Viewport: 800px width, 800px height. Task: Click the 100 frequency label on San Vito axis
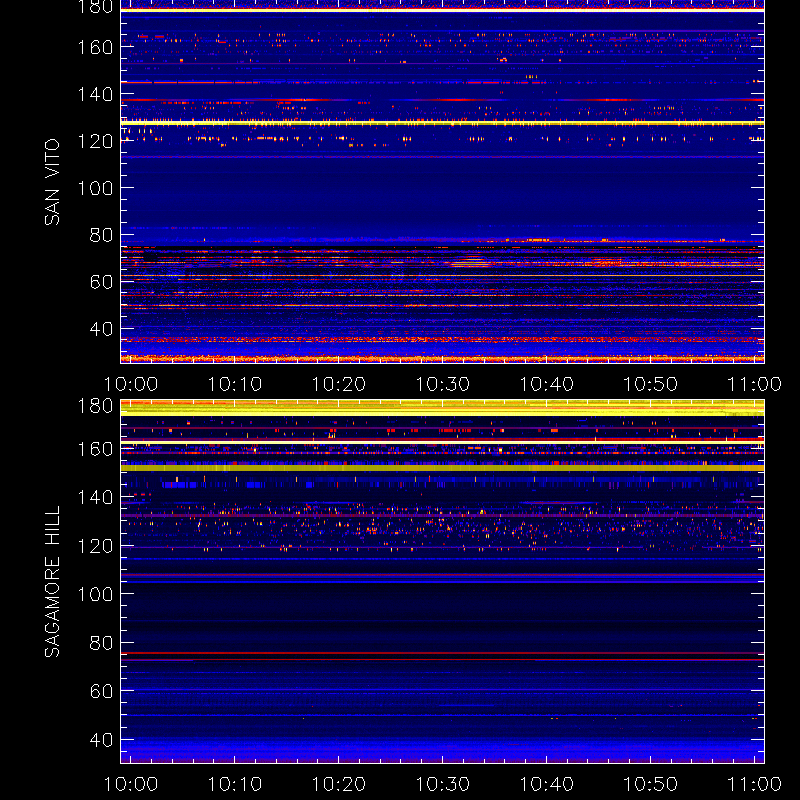[95, 188]
